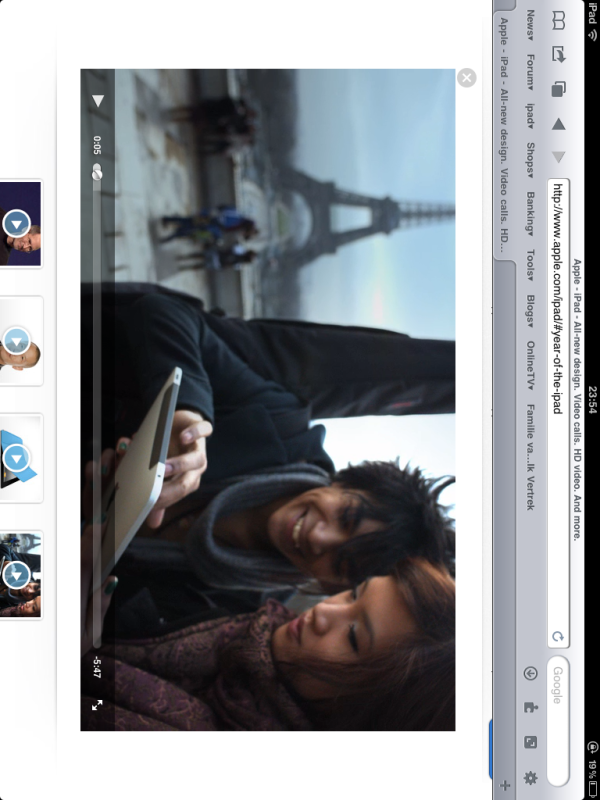Open the modules puzzle-piece icon
The width and height of the screenshot is (600, 800).
click(531, 707)
